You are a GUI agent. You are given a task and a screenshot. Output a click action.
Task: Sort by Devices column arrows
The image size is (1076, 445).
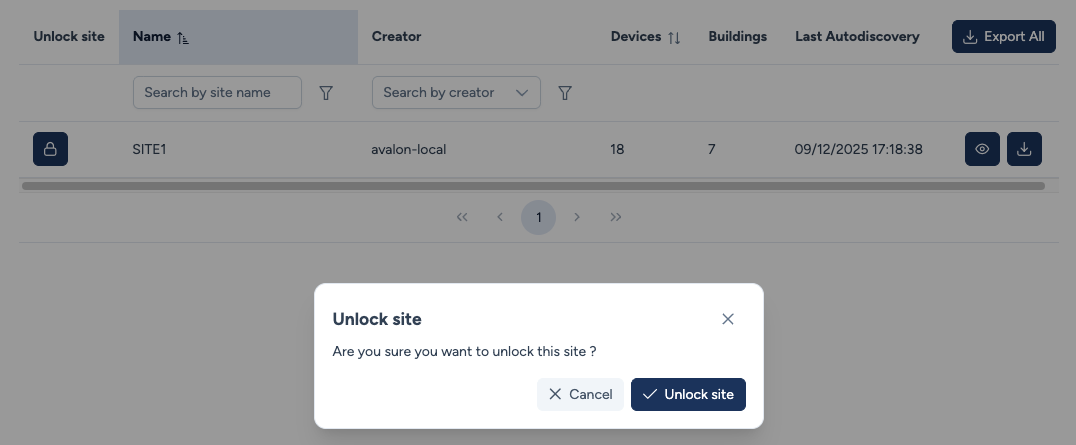[674, 37]
